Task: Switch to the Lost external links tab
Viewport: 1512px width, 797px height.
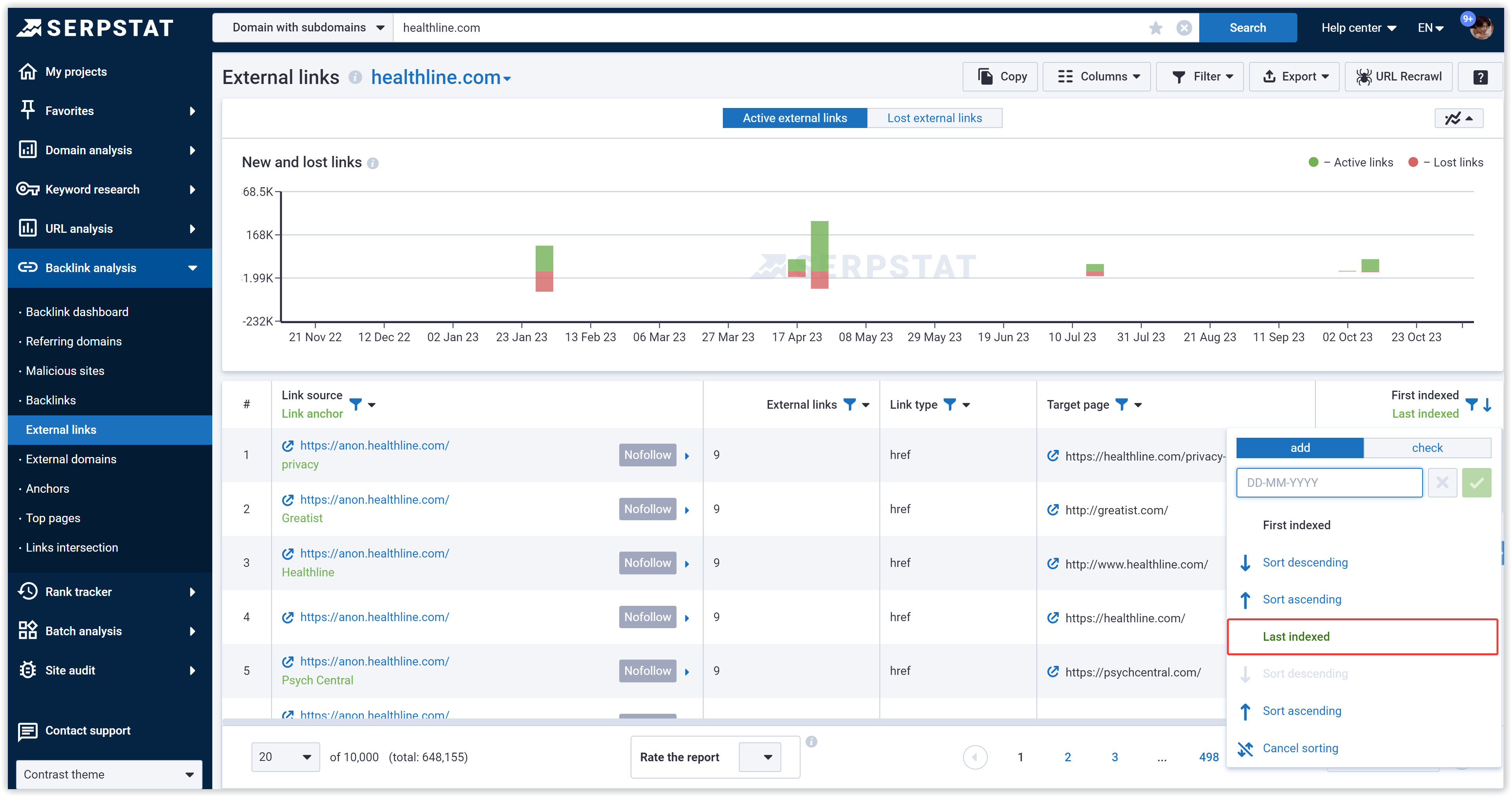Action: pos(934,117)
